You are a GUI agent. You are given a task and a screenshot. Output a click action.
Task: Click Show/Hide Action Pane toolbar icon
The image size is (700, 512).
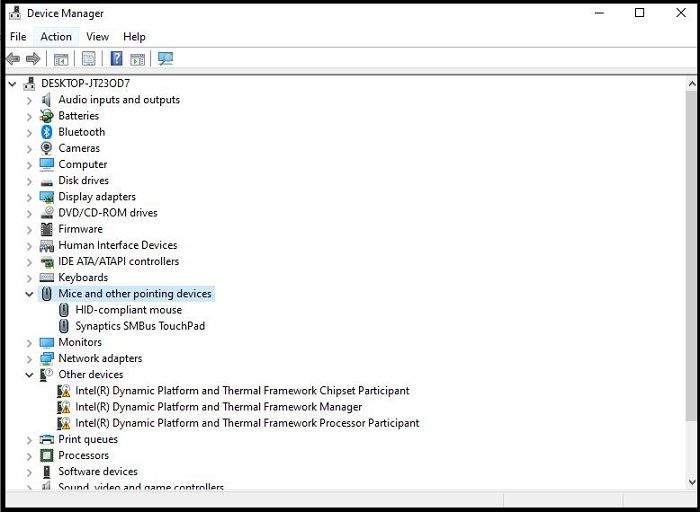pos(138,59)
